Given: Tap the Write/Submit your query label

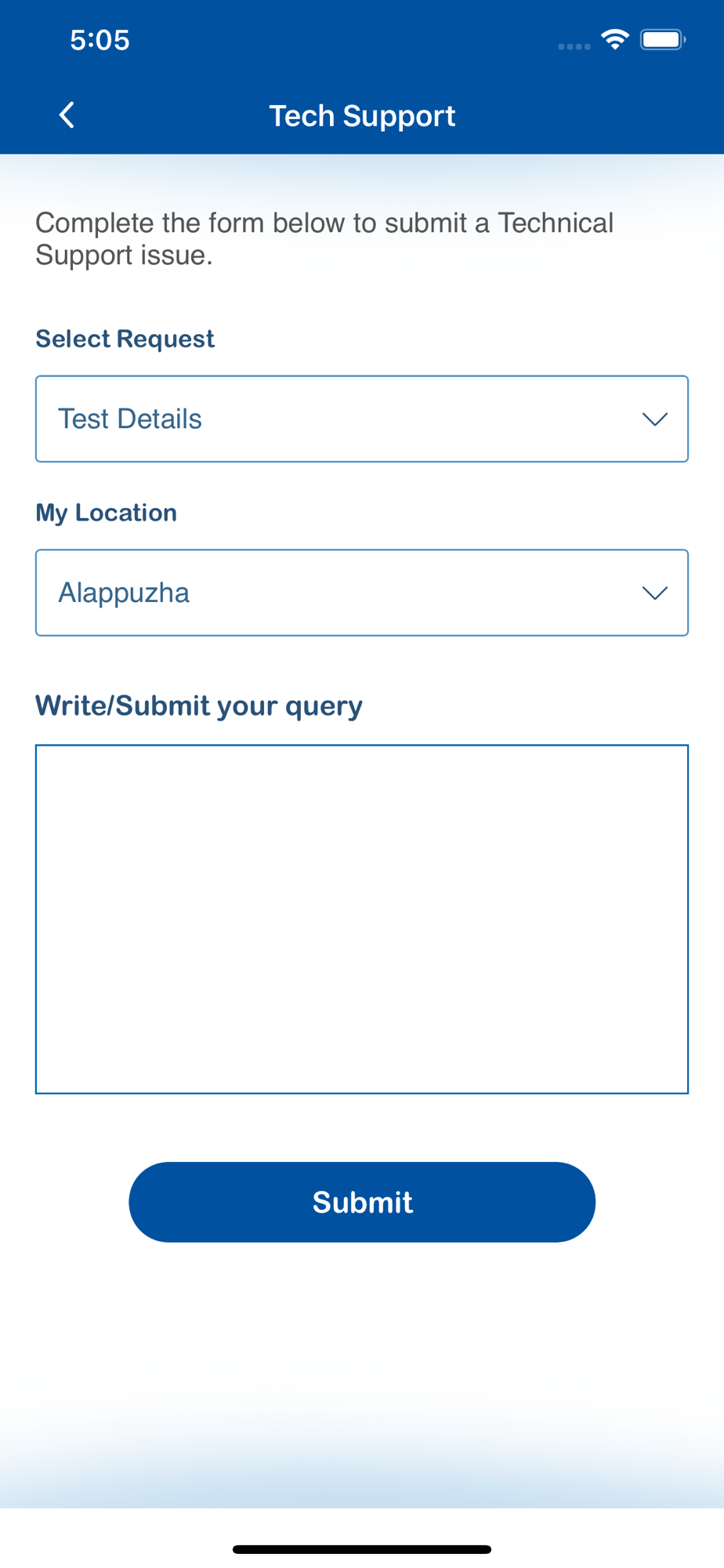Looking at the screenshot, I should pyautogui.click(x=199, y=706).
